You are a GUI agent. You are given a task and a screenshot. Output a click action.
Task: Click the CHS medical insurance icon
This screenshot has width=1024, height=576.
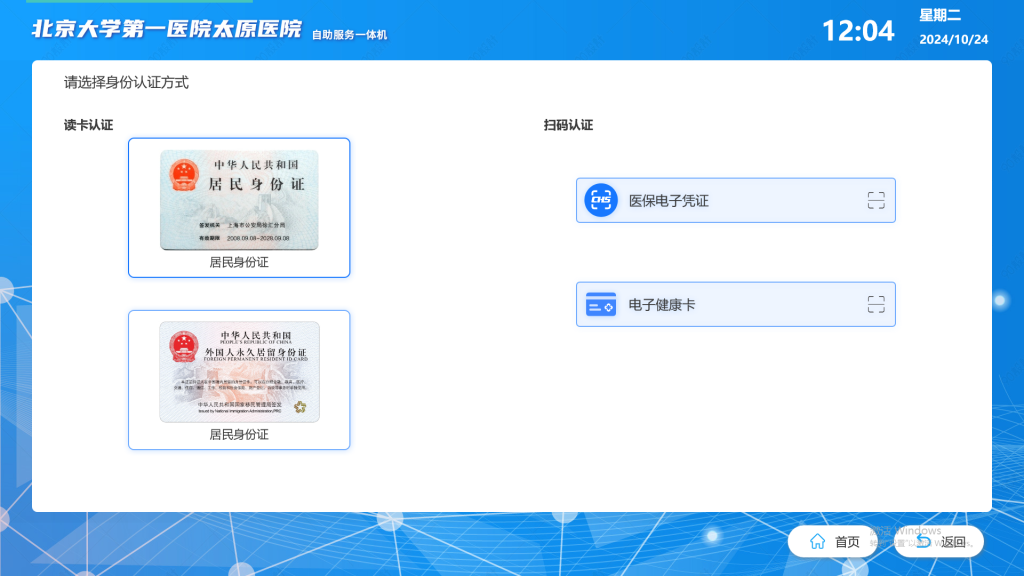tap(601, 200)
